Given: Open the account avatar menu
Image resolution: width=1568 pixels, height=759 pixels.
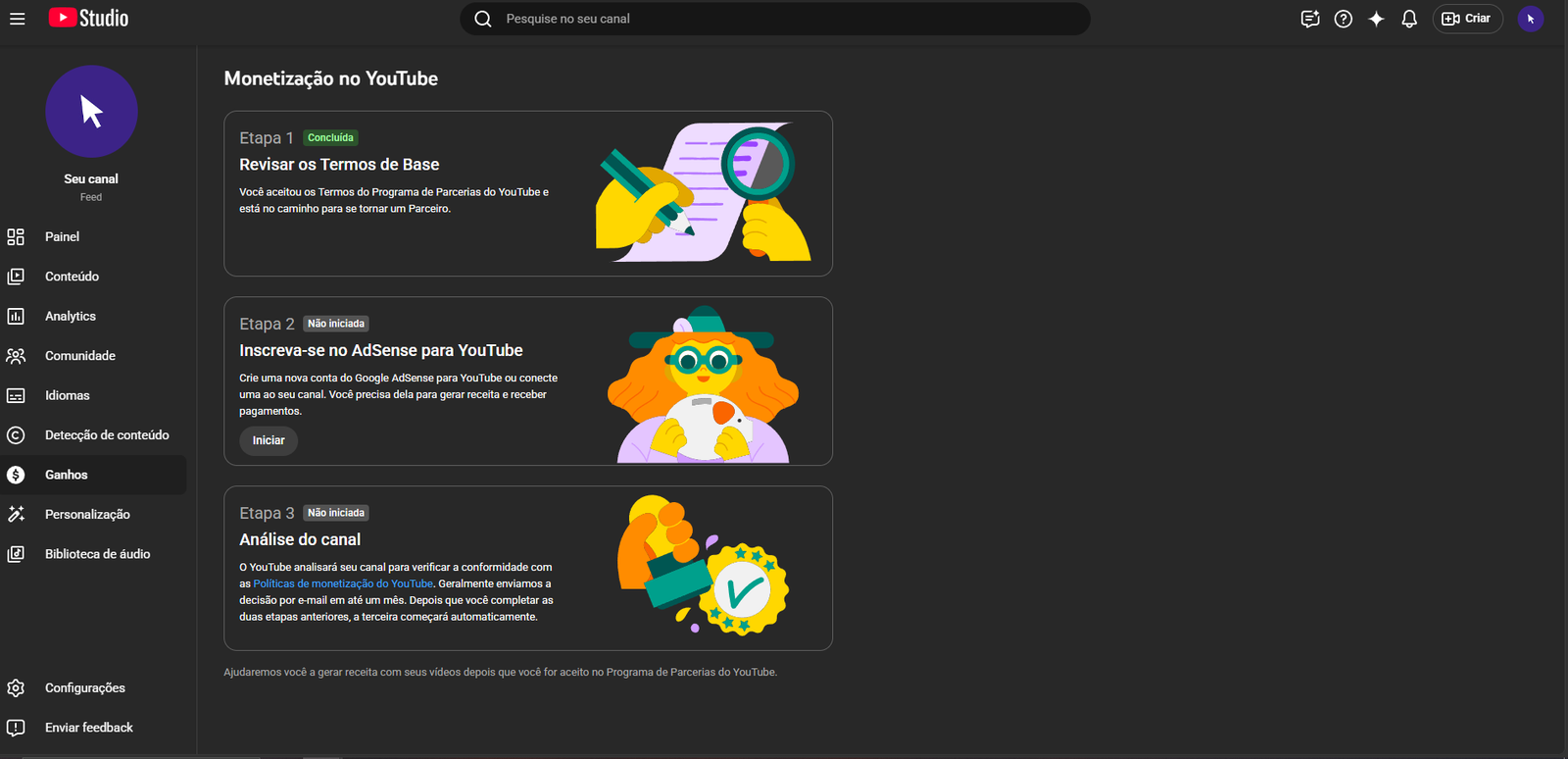Looking at the screenshot, I should click(x=1531, y=19).
